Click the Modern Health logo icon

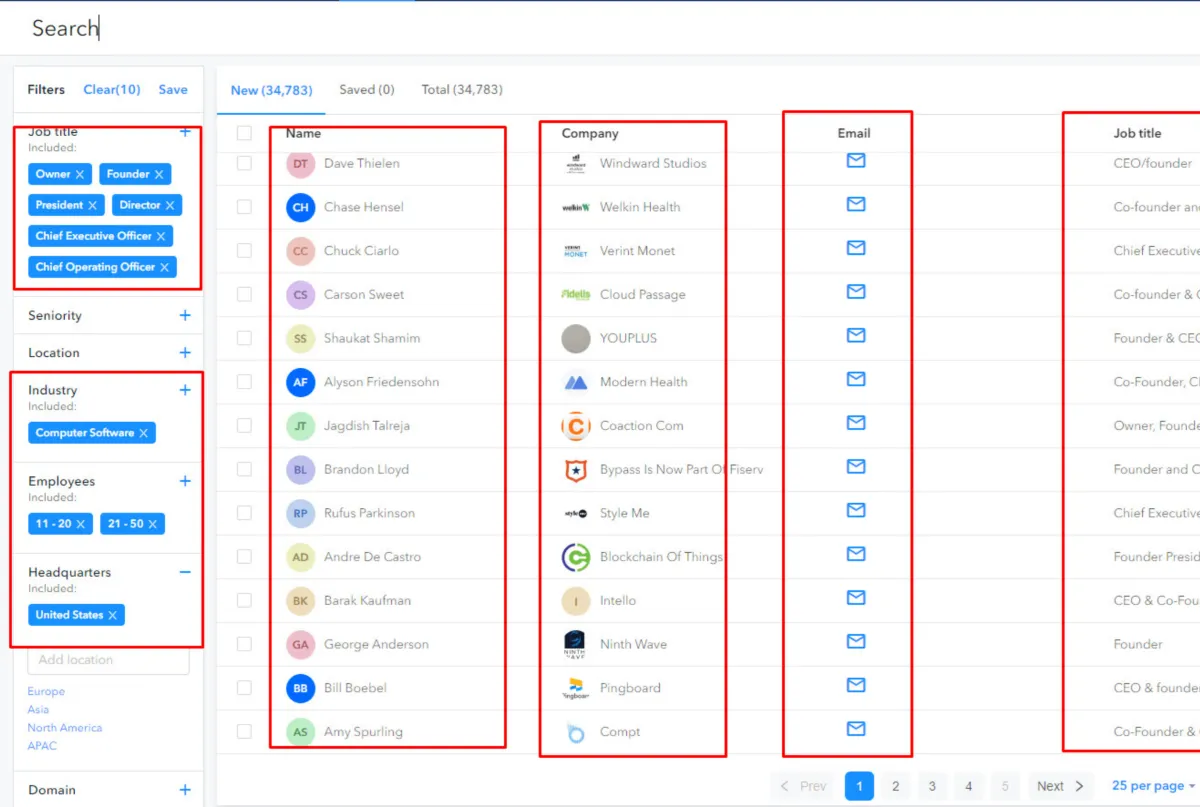click(576, 382)
